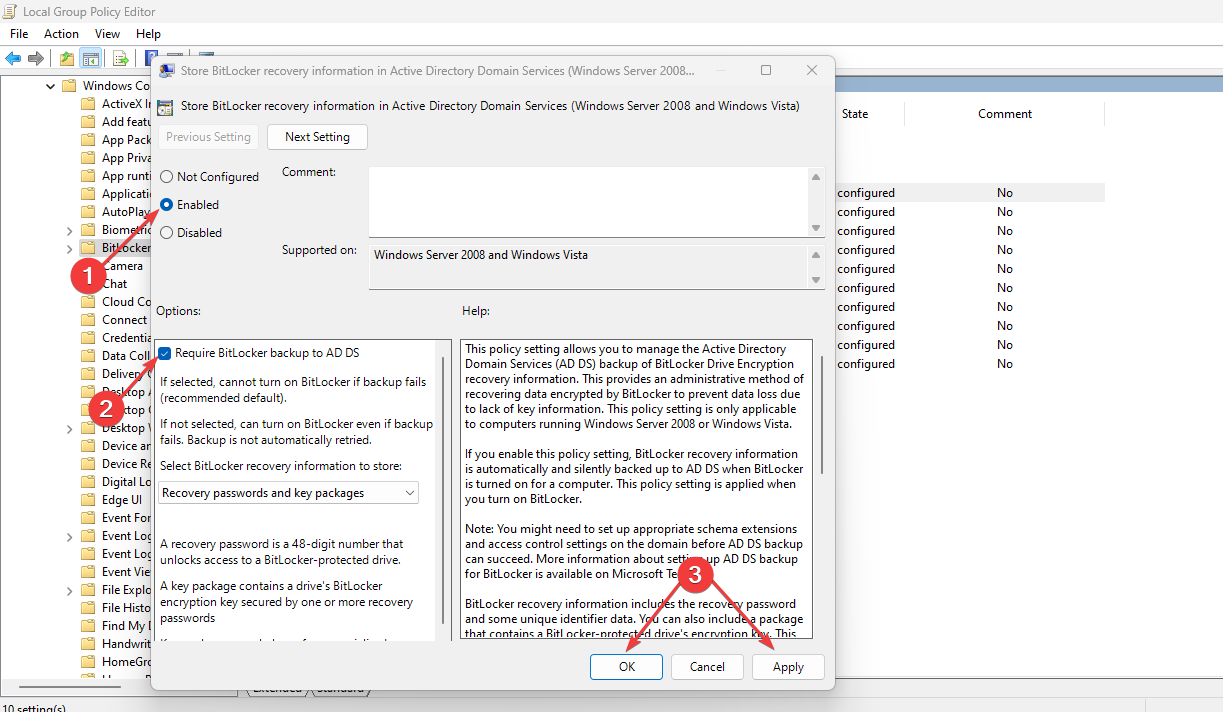Click the Supported on box scroll-up arrow
This screenshot has width=1223, height=712.
(816, 254)
